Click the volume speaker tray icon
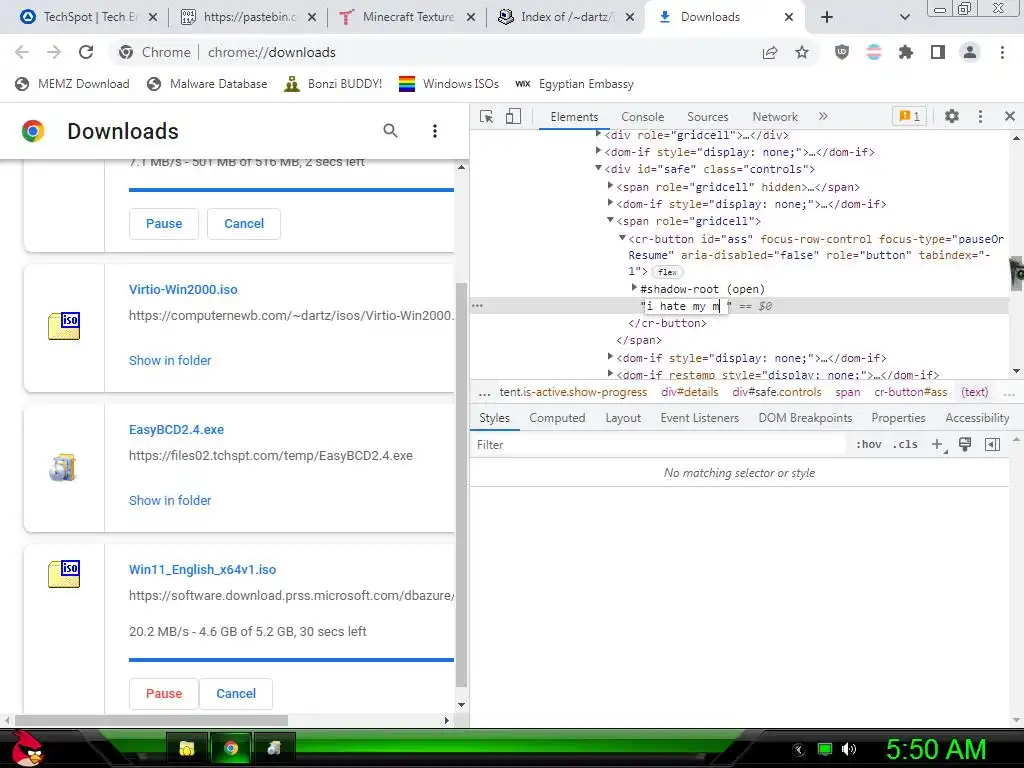The height and width of the screenshot is (768, 1024). tap(849, 749)
